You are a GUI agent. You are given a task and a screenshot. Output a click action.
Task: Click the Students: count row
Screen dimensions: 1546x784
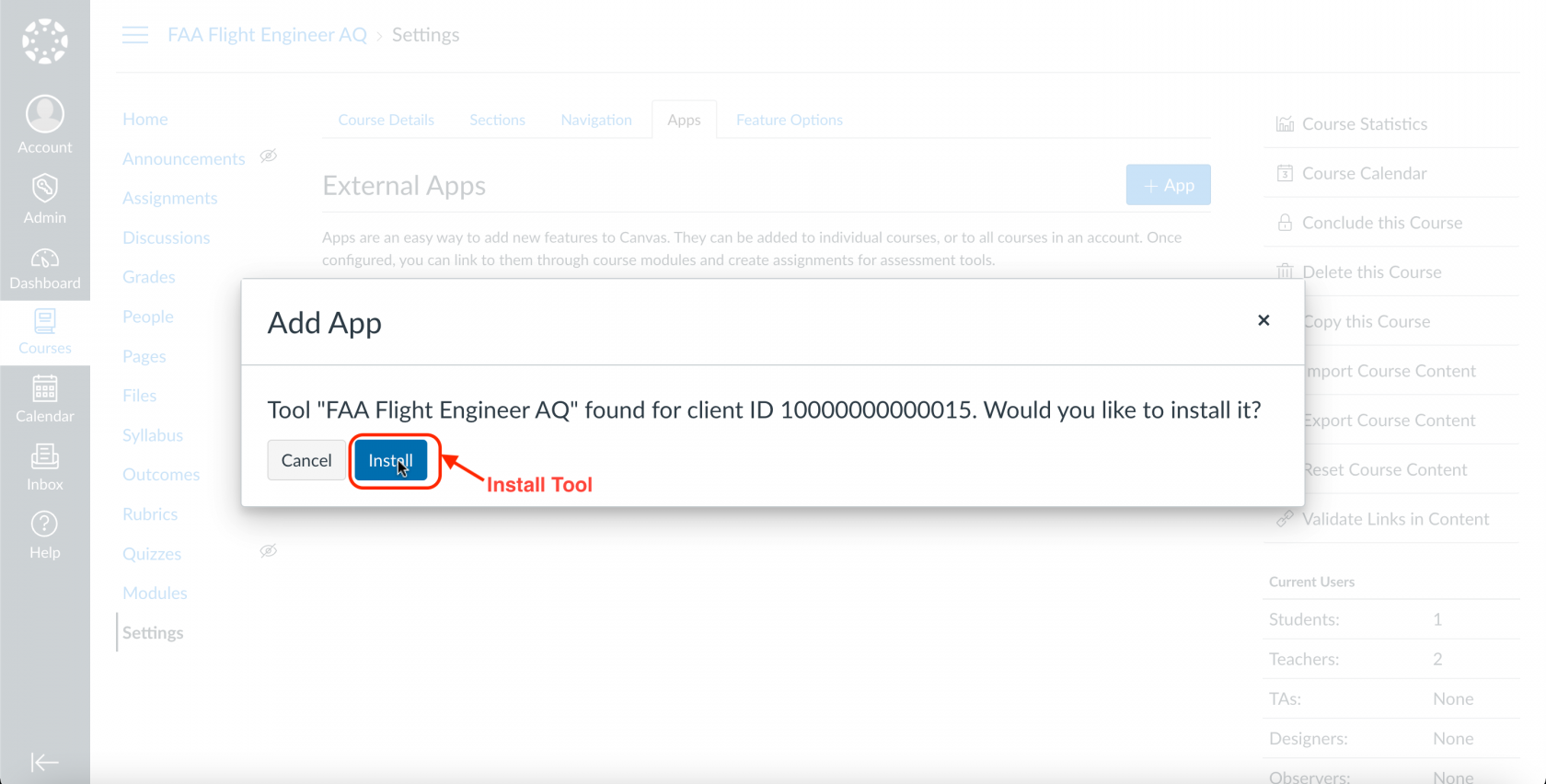[x=1390, y=619]
